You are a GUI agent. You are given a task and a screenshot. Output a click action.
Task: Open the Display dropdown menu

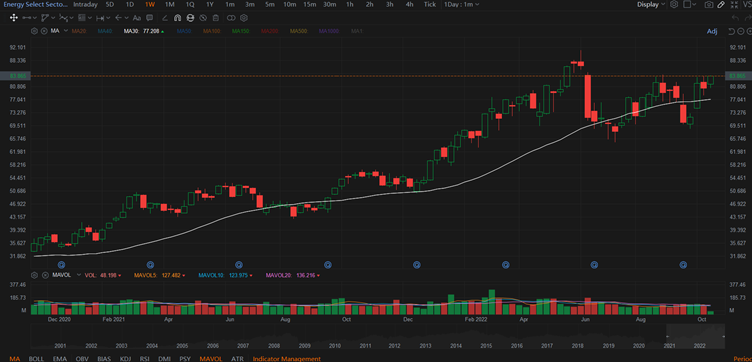click(x=651, y=4)
